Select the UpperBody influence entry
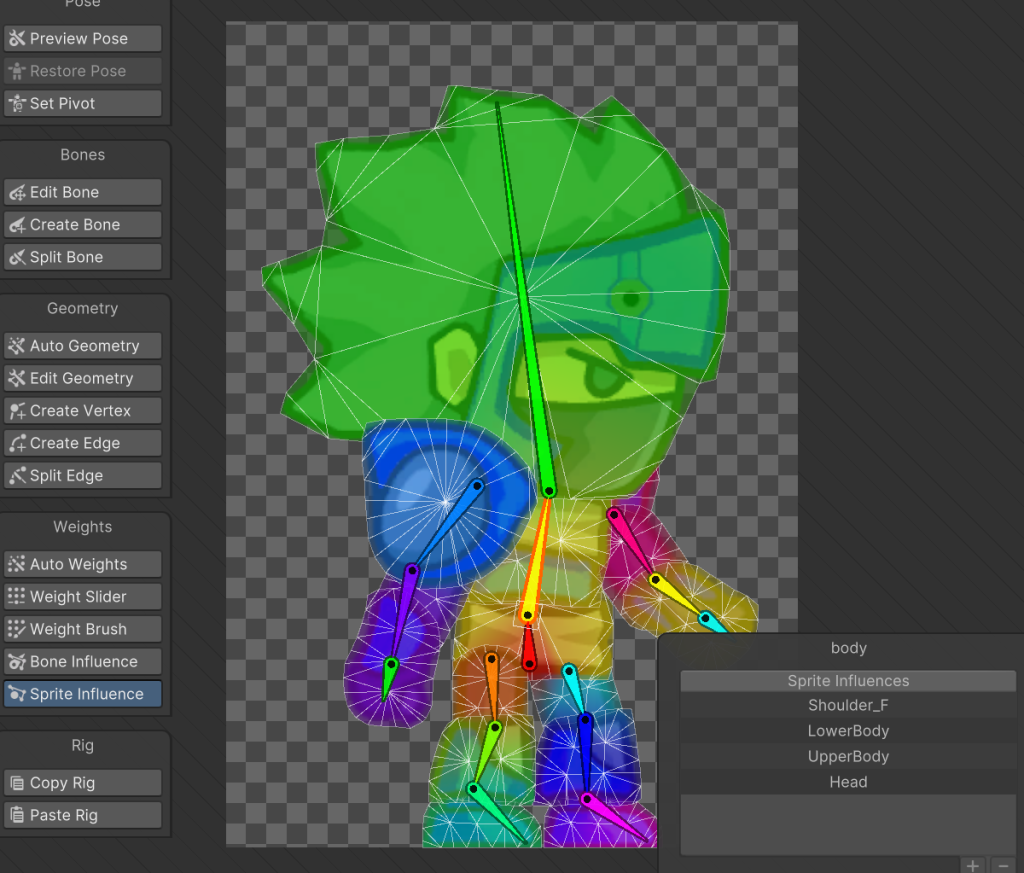This screenshot has height=873, width=1024. pyautogui.click(x=848, y=757)
